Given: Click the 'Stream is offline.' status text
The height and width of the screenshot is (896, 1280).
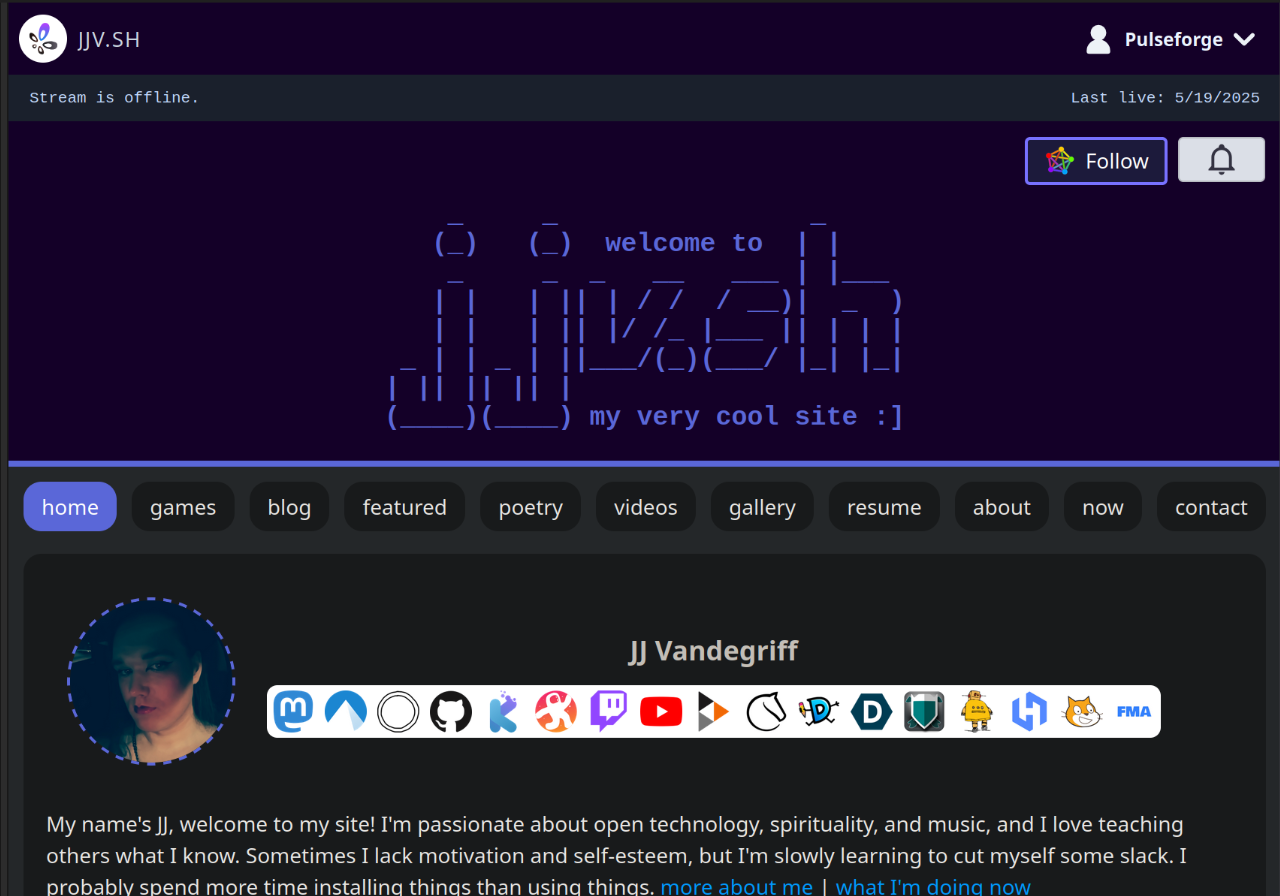Looking at the screenshot, I should 114,98.
